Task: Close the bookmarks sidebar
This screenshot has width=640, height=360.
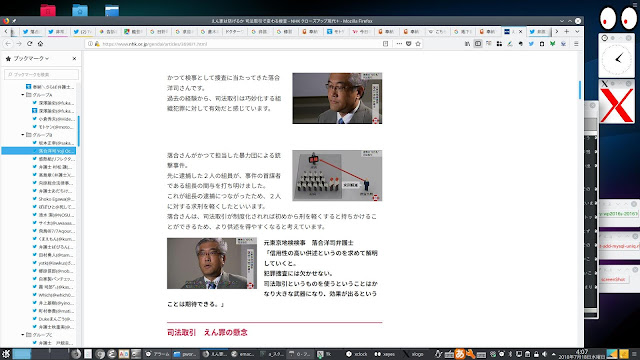Action: point(74,59)
